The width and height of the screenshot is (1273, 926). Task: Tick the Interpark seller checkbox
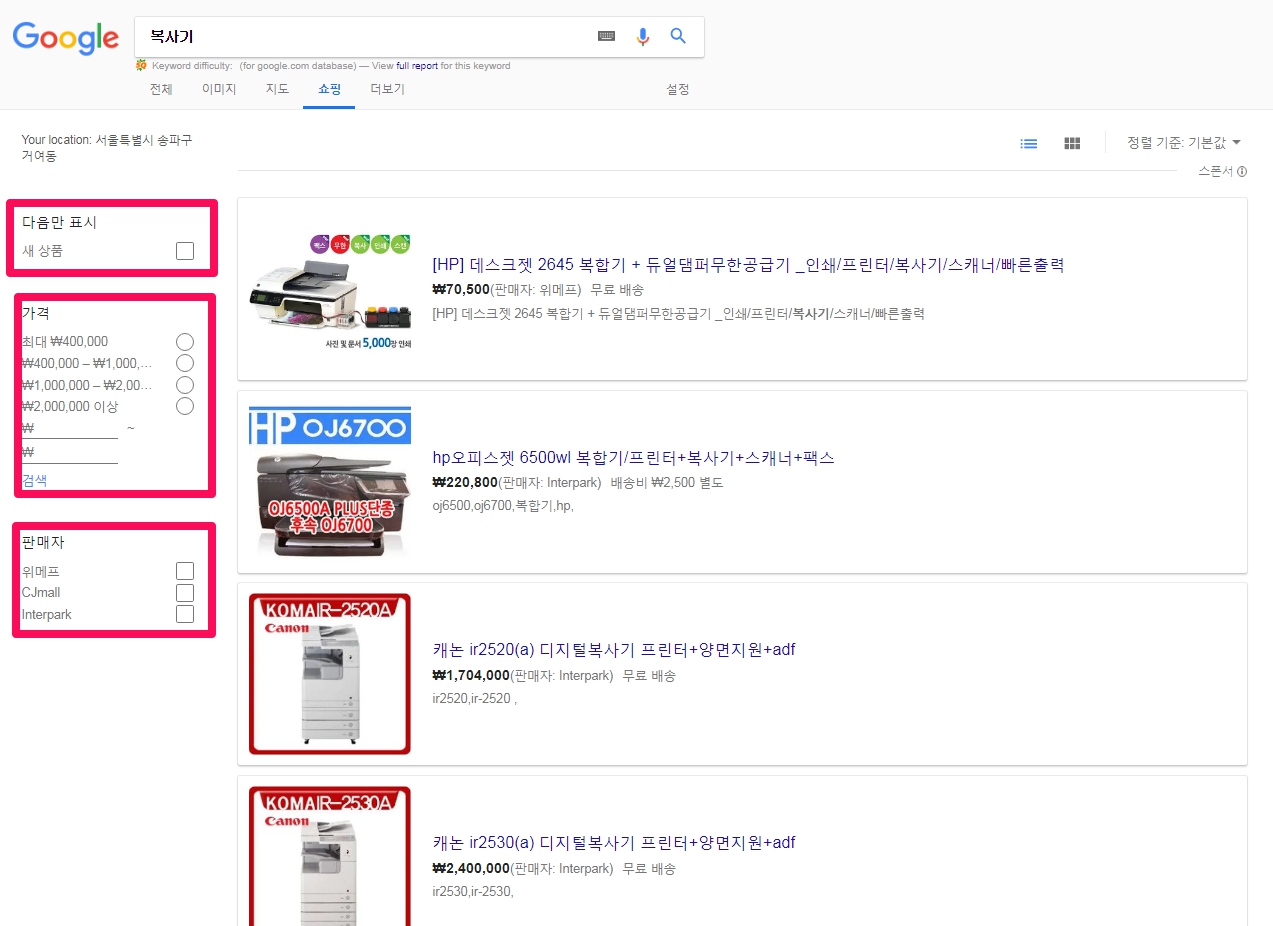(185, 614)
